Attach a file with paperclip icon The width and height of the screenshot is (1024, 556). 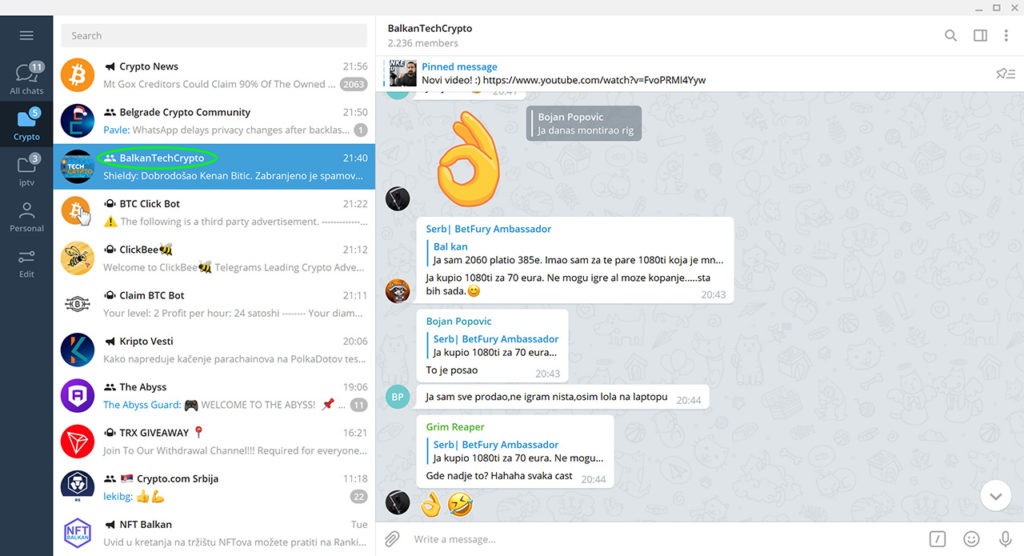(x=393, y=539)
